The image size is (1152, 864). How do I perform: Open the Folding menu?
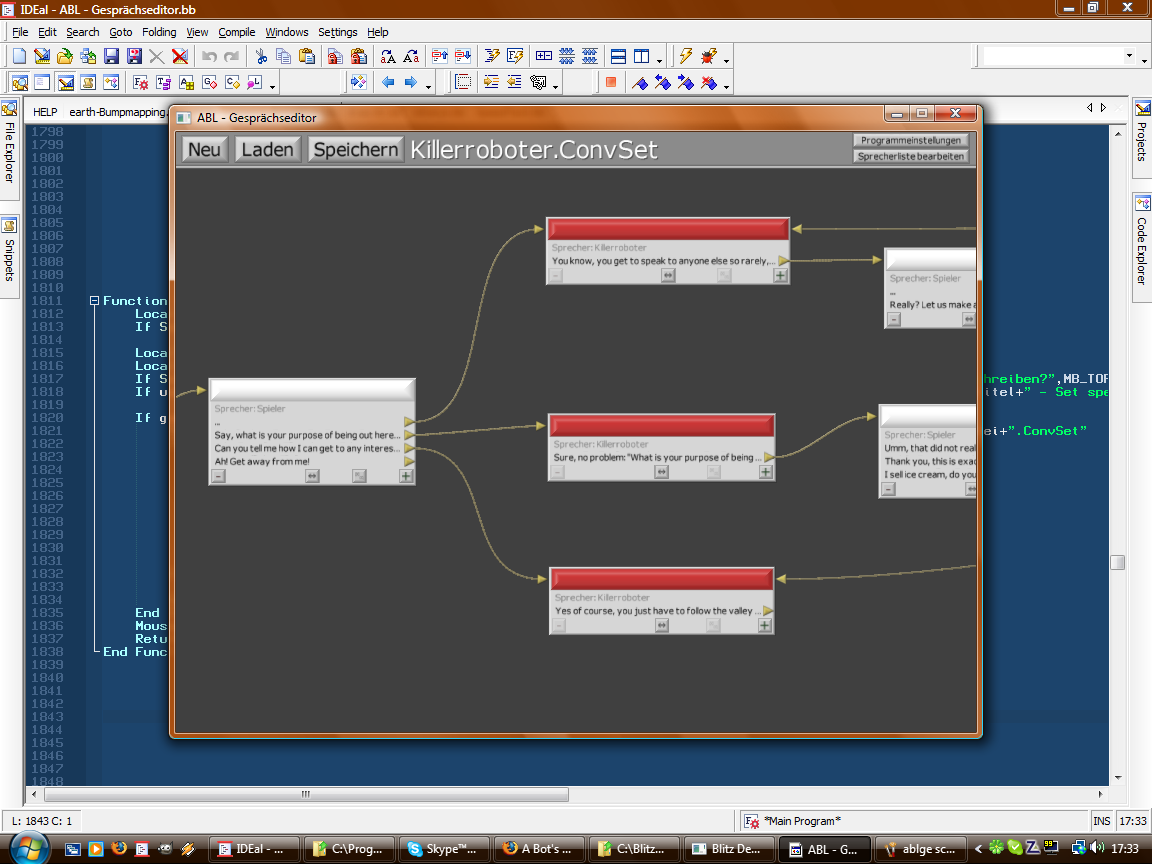(x=158, y=32)
